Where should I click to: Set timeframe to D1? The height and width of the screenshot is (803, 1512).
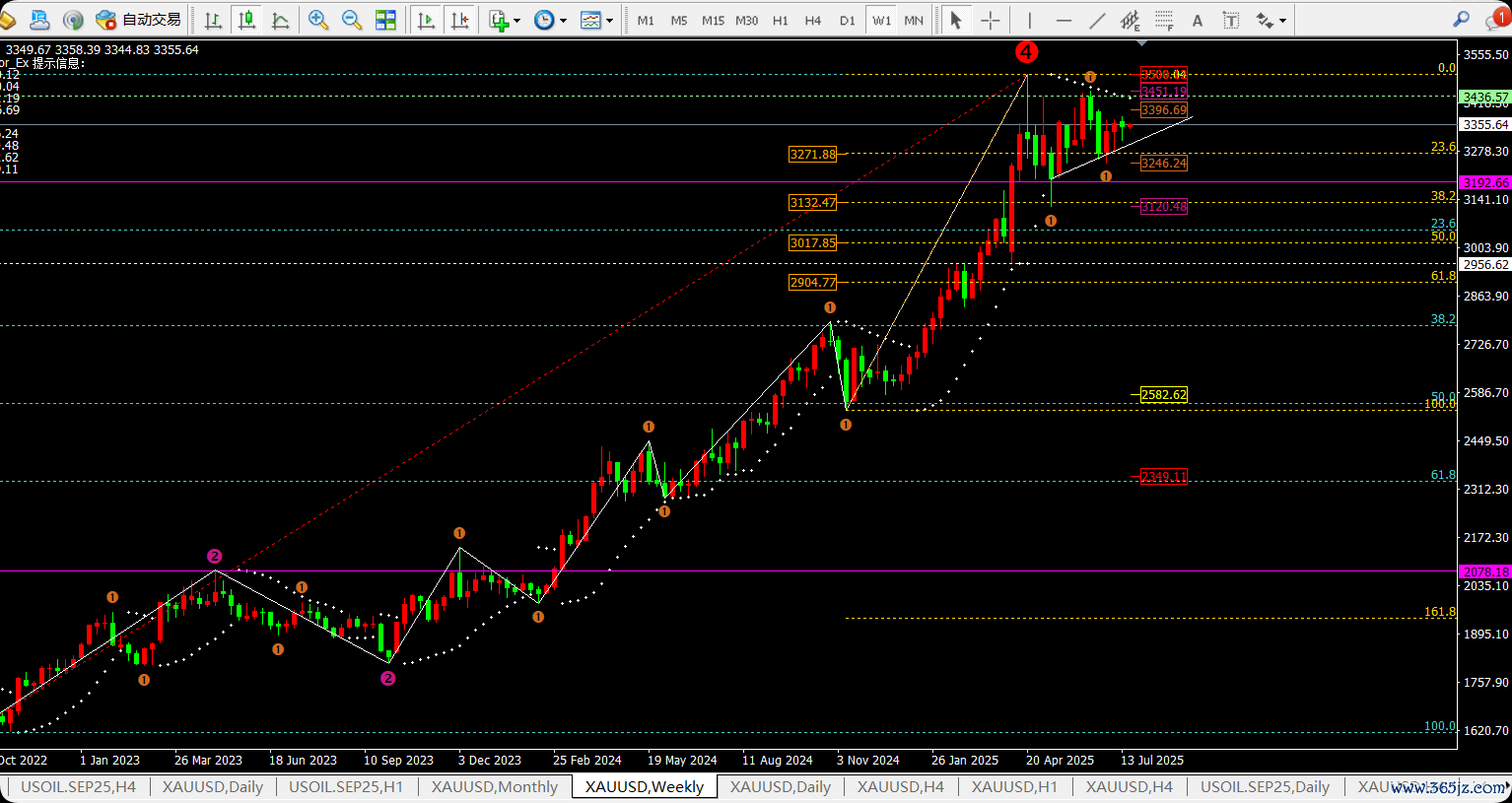(x=847, y=20)
